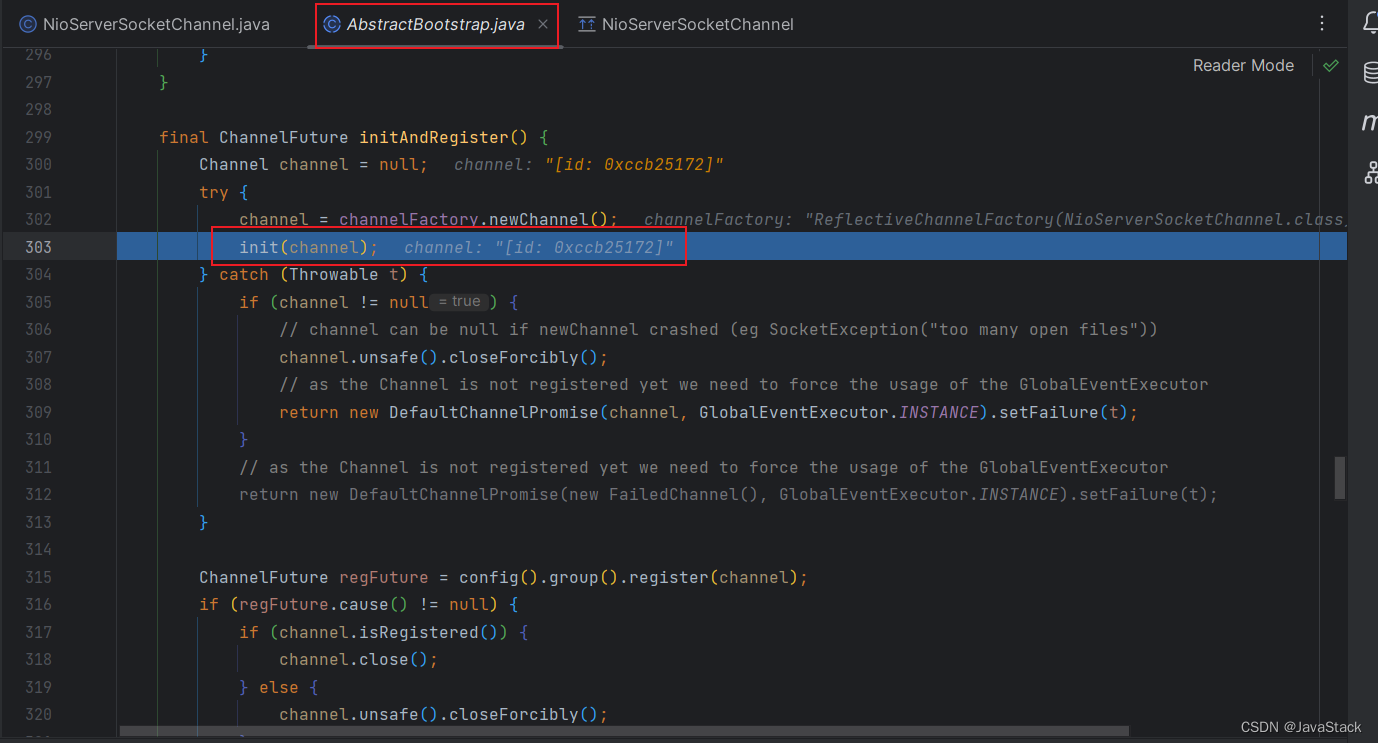Switch to the NioServerSocketChannel.java tab

(145, 24)
